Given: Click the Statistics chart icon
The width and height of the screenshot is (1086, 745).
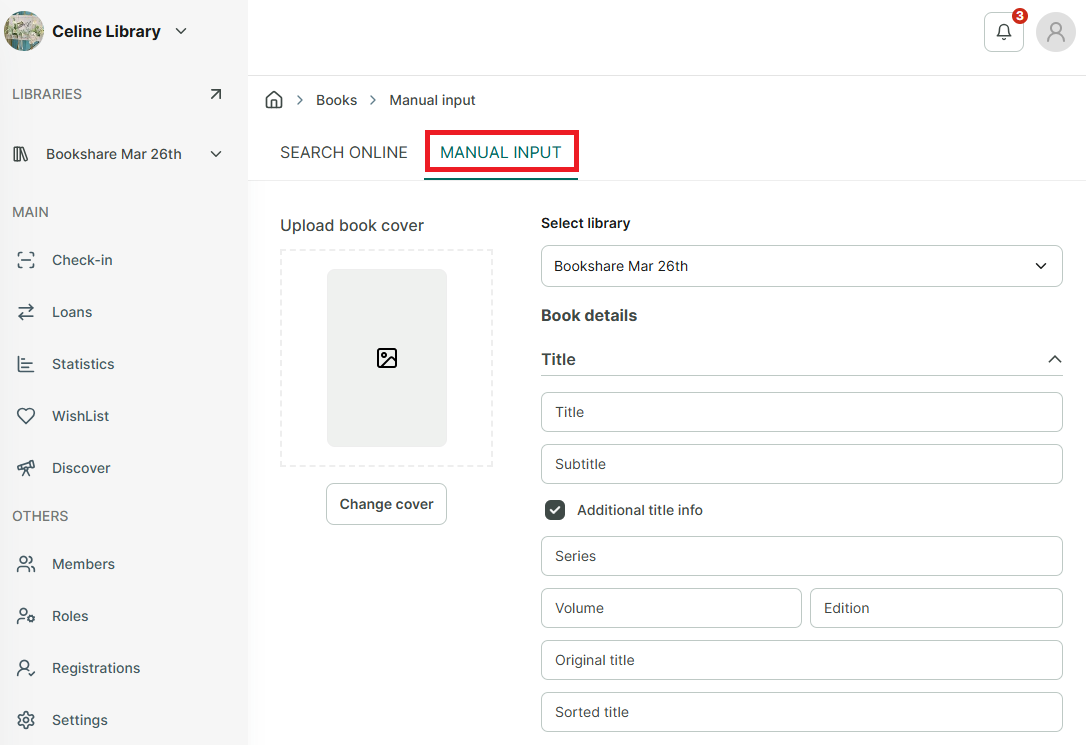Looking at the screenshot, I should (x=26, y=364).
